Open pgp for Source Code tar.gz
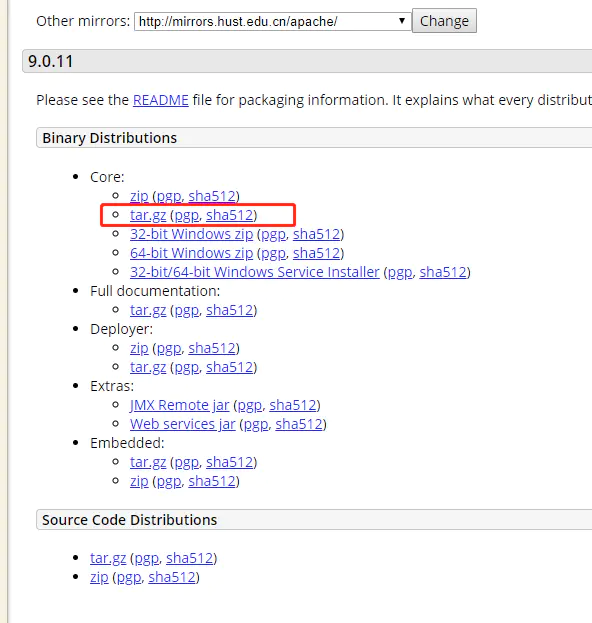Screen dimensions: 592x623 click(146, 558)
